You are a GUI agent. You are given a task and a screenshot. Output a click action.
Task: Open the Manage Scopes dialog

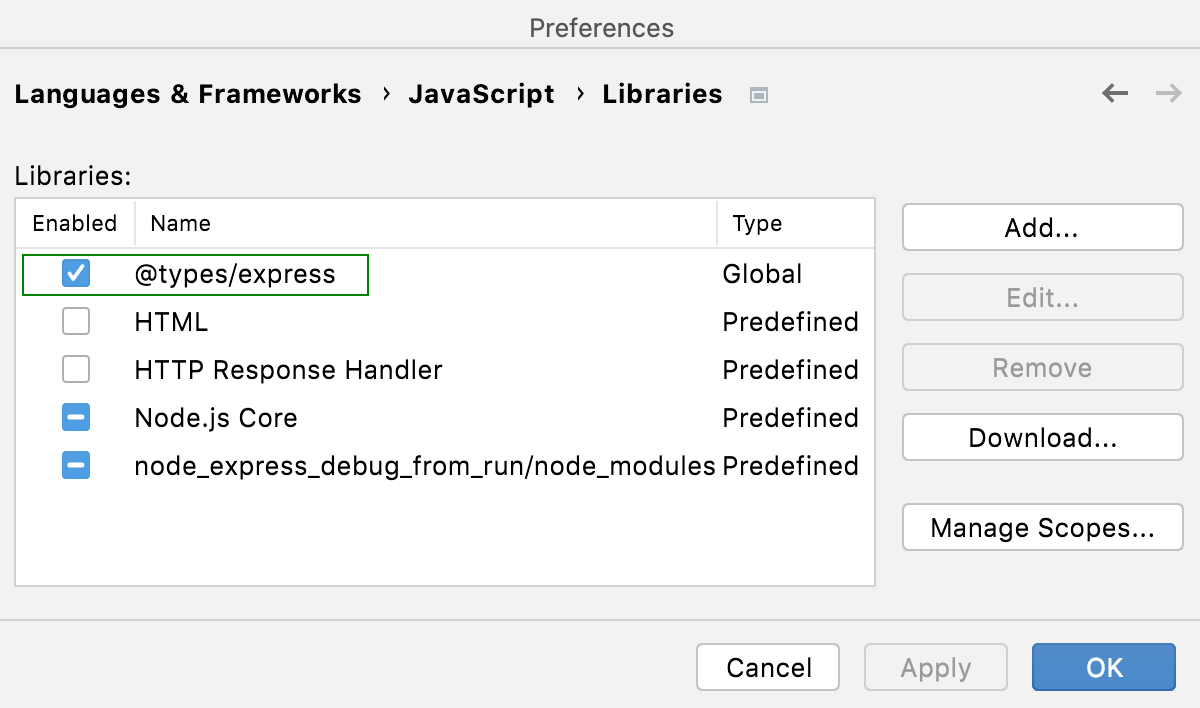(1042, 527)
